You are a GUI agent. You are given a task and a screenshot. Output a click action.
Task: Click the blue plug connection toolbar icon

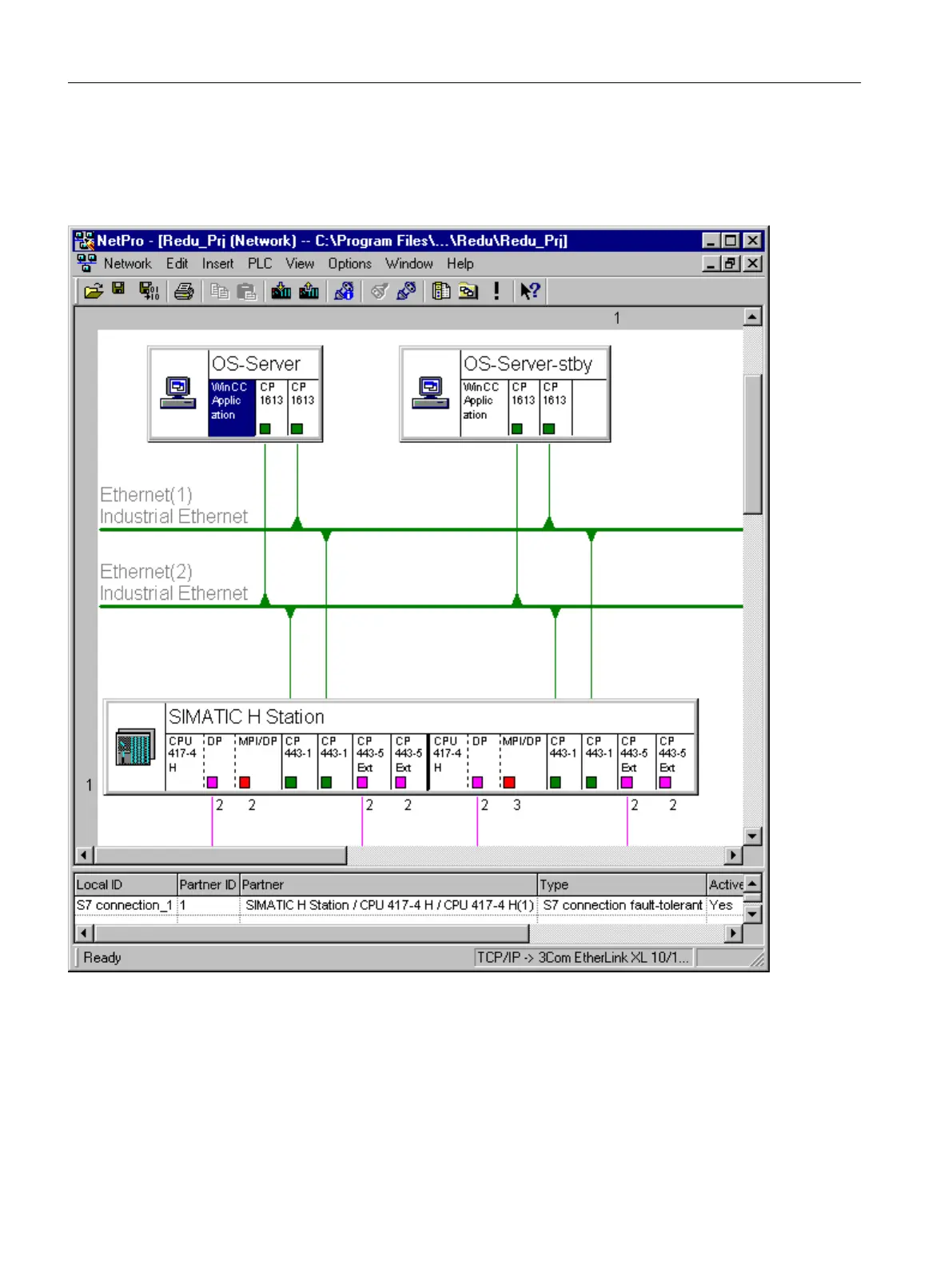pos(407,291)
